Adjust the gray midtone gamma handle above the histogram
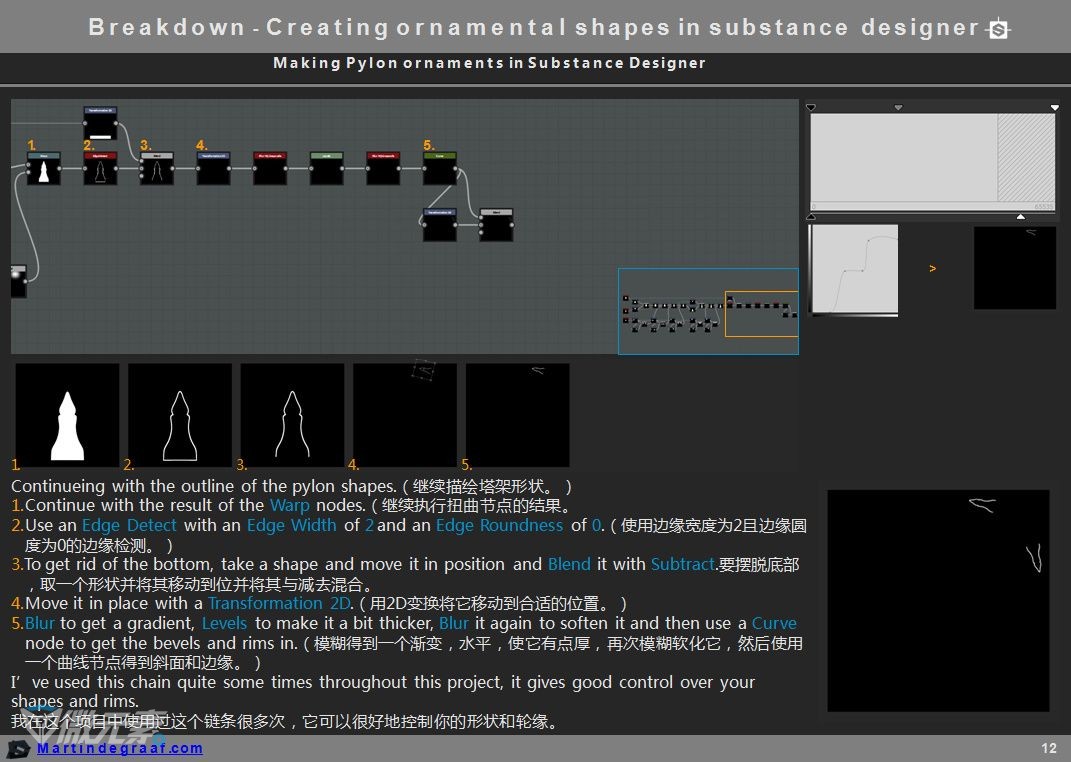 [x=898, y=107]
